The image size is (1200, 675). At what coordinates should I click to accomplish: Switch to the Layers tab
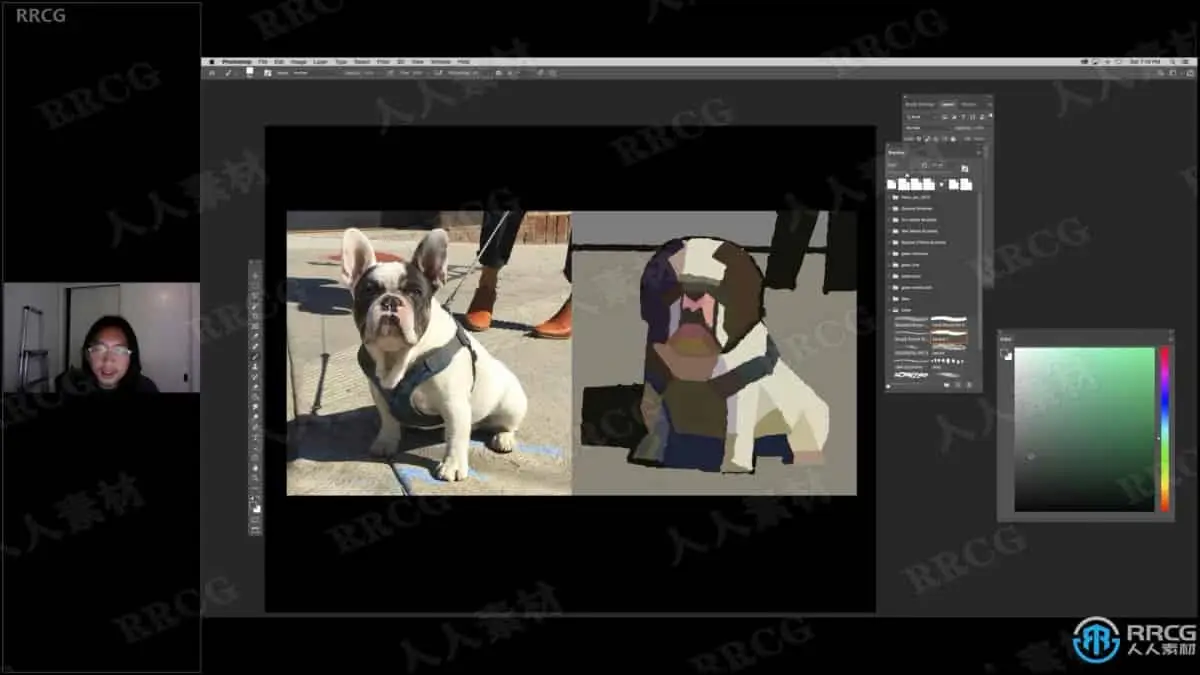[948, 104]
